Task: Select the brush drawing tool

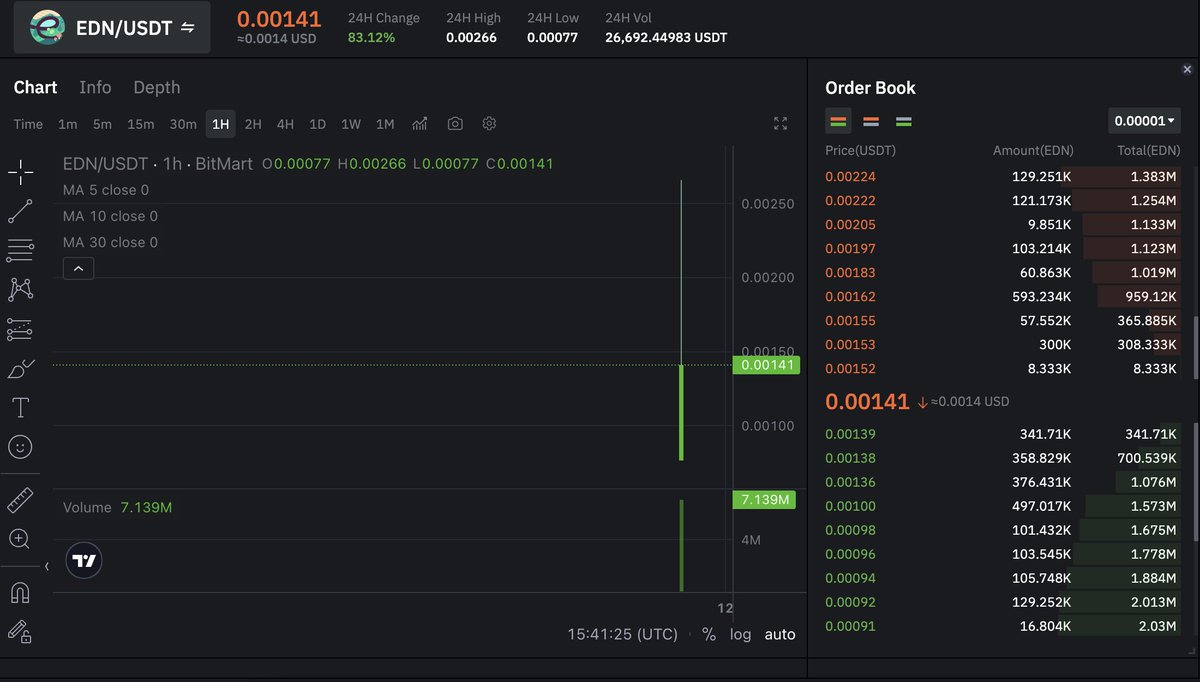Action: coord(20,368)
